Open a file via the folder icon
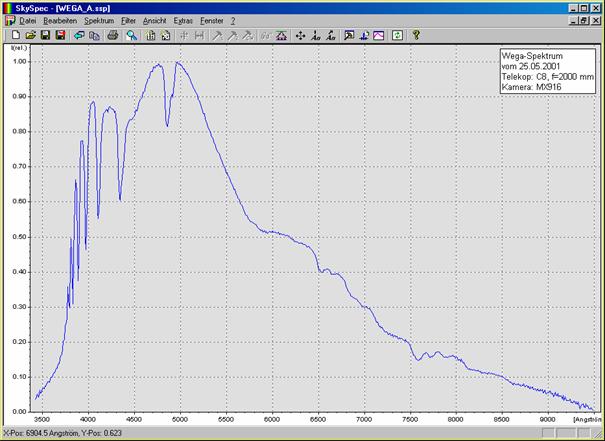The width and height of the screenshot is (605, 441). coord(30,35)
